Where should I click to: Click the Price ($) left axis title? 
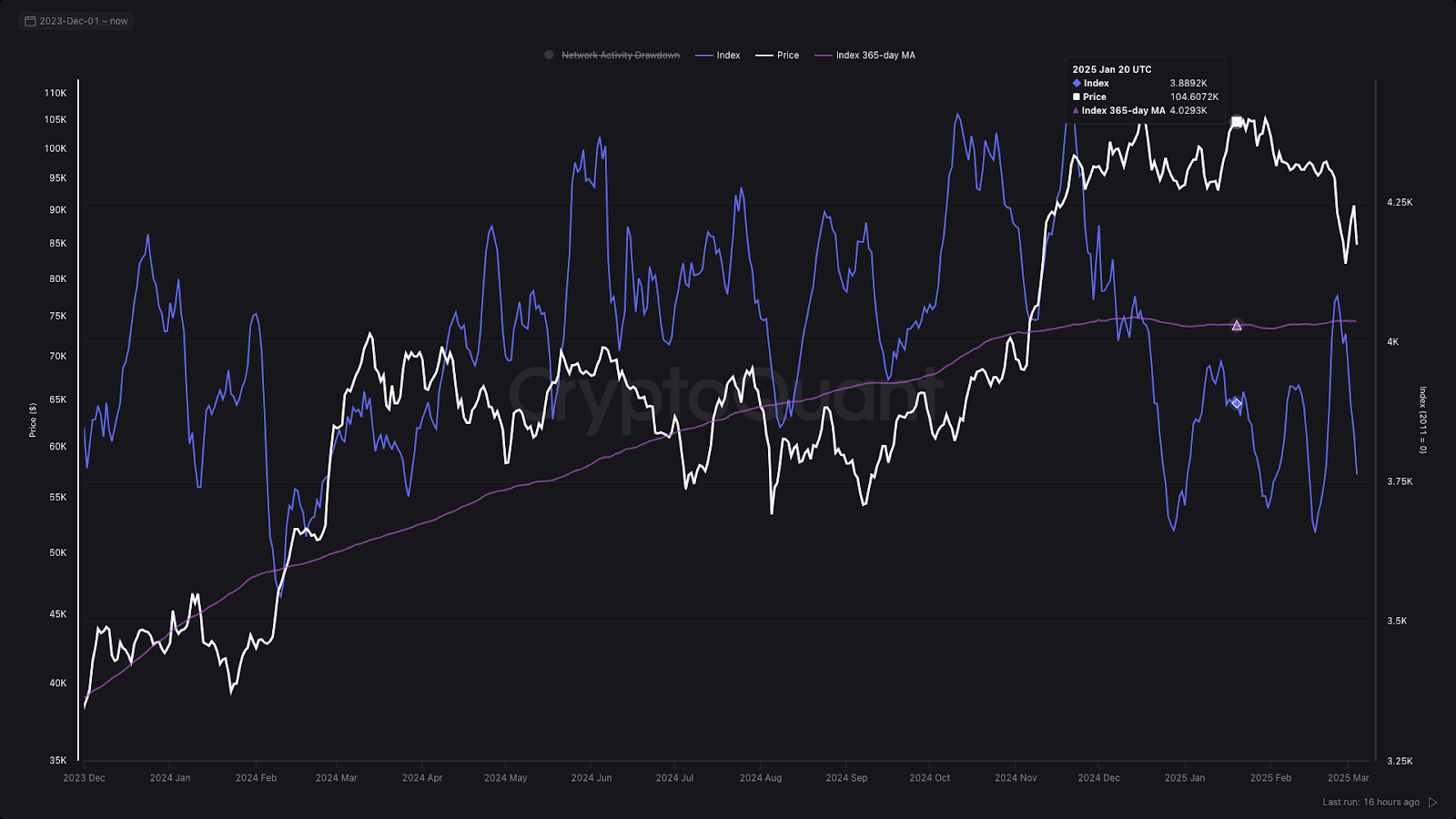pos(33,420)
